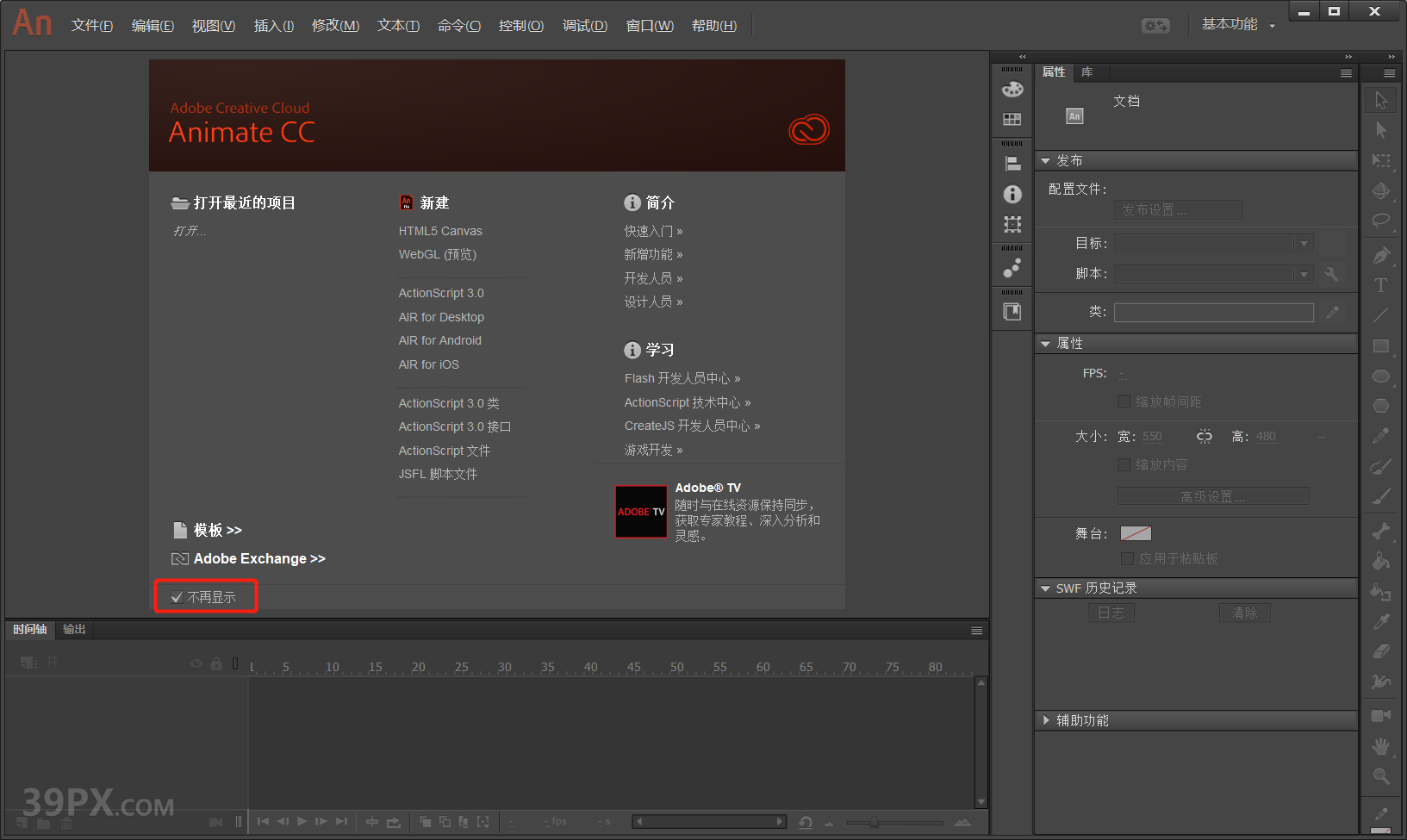Viewport: 1407px width, 840px height.
Task: Open the 控制 menu
Action: (521, 26)
